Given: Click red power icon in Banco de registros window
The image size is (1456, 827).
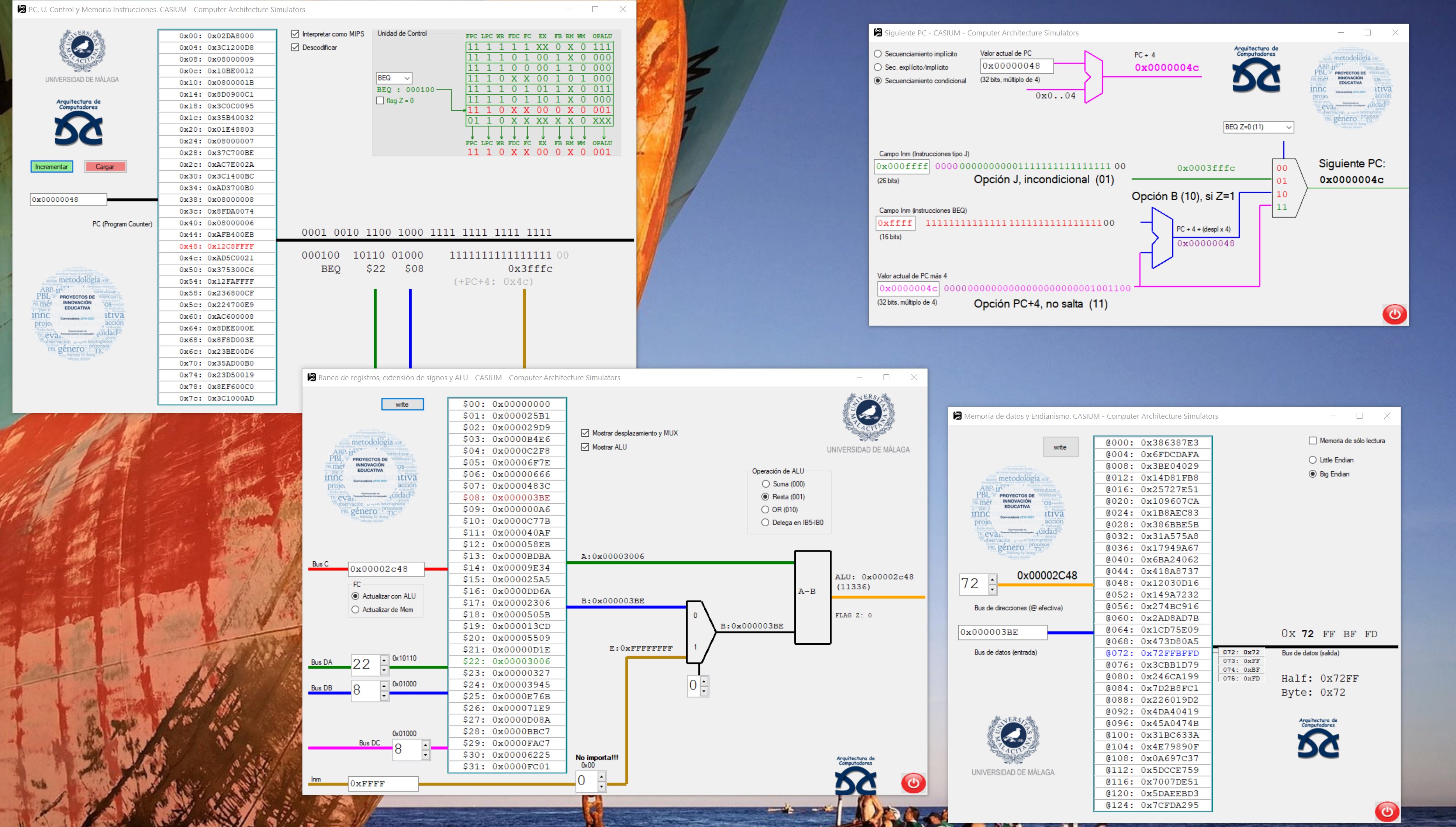Looking at the screenshot, I should pos(913,783).
